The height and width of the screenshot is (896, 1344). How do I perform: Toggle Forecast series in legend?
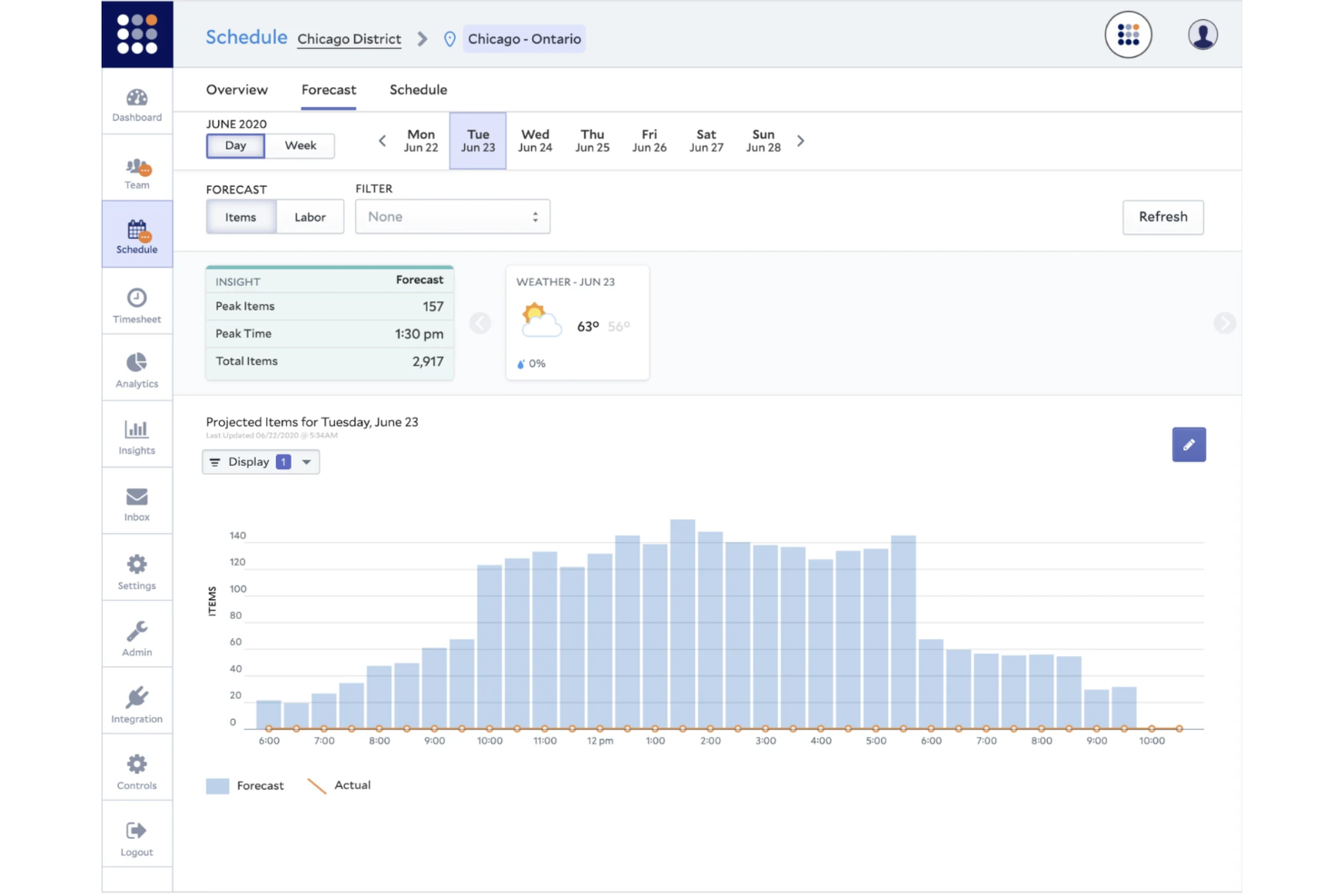coord(245,786)
